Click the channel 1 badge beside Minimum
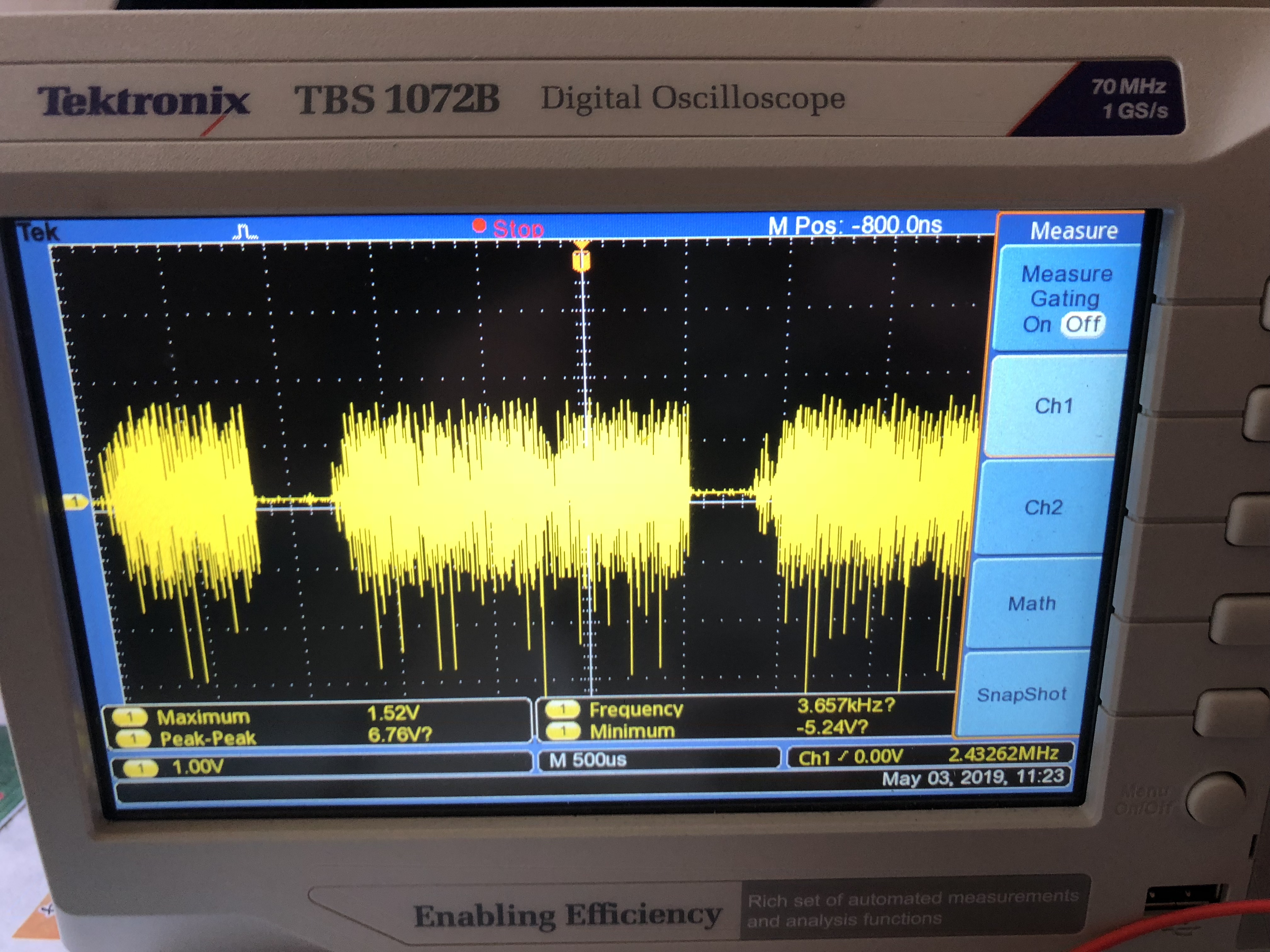 pos(564,731)
